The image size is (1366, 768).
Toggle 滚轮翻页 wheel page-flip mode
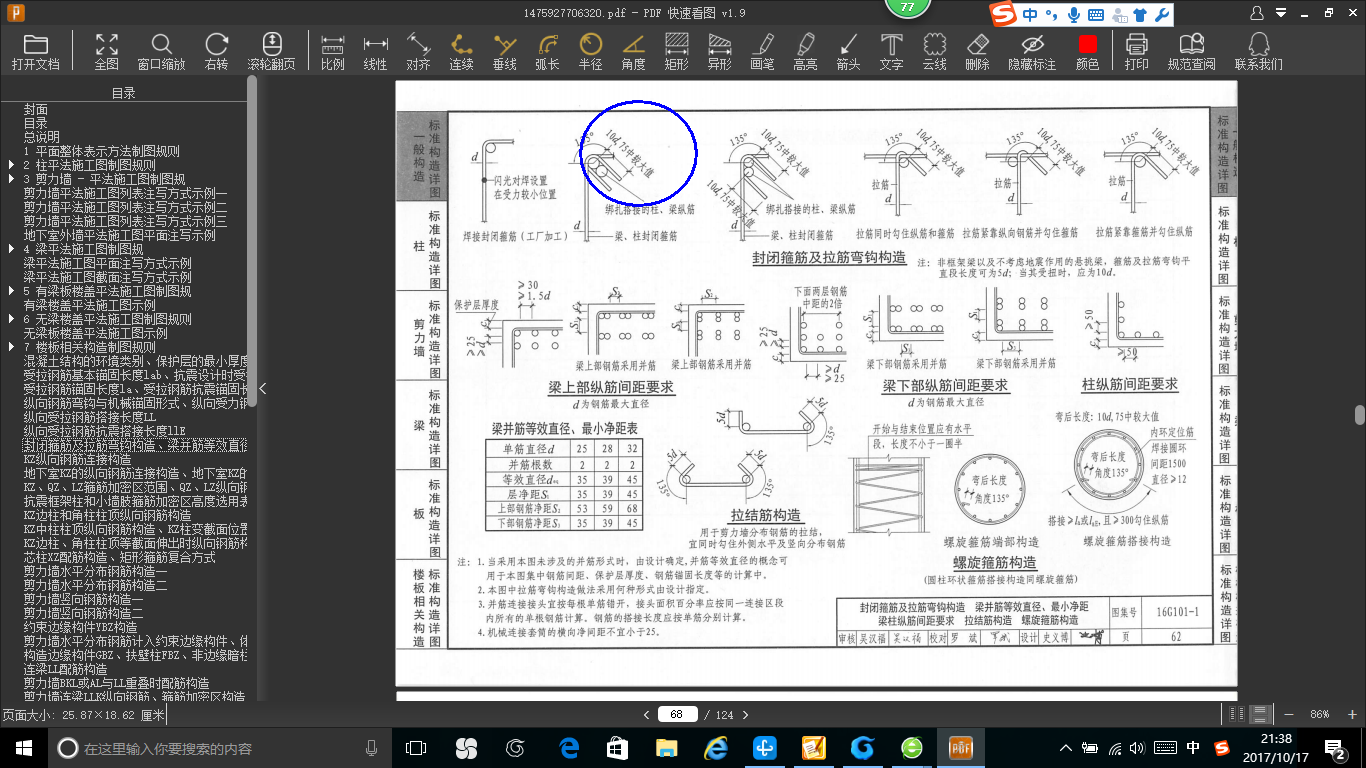pyautogui.click(x=272, y=51)
